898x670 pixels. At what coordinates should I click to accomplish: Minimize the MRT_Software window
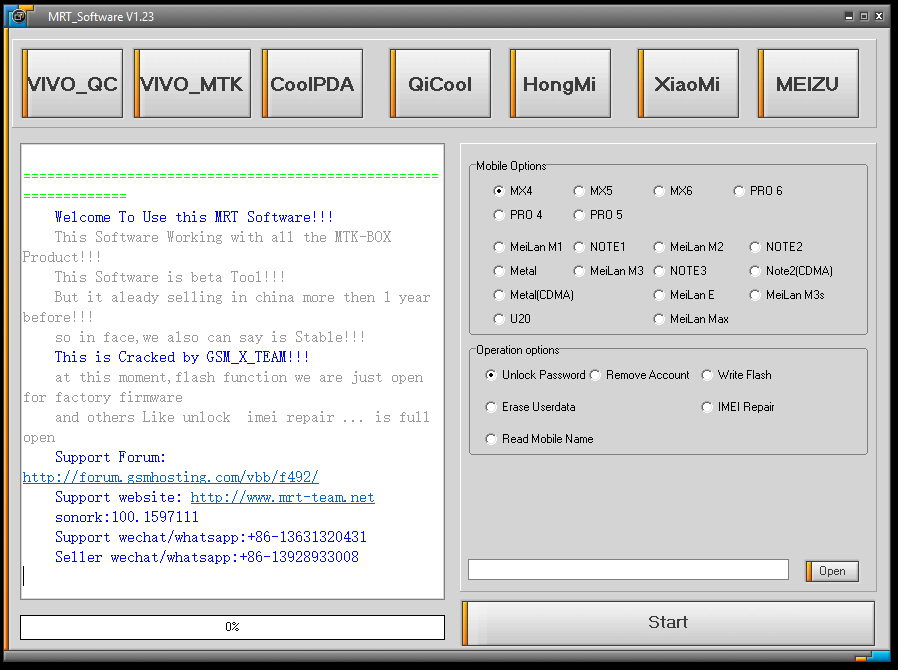[849, 16]
